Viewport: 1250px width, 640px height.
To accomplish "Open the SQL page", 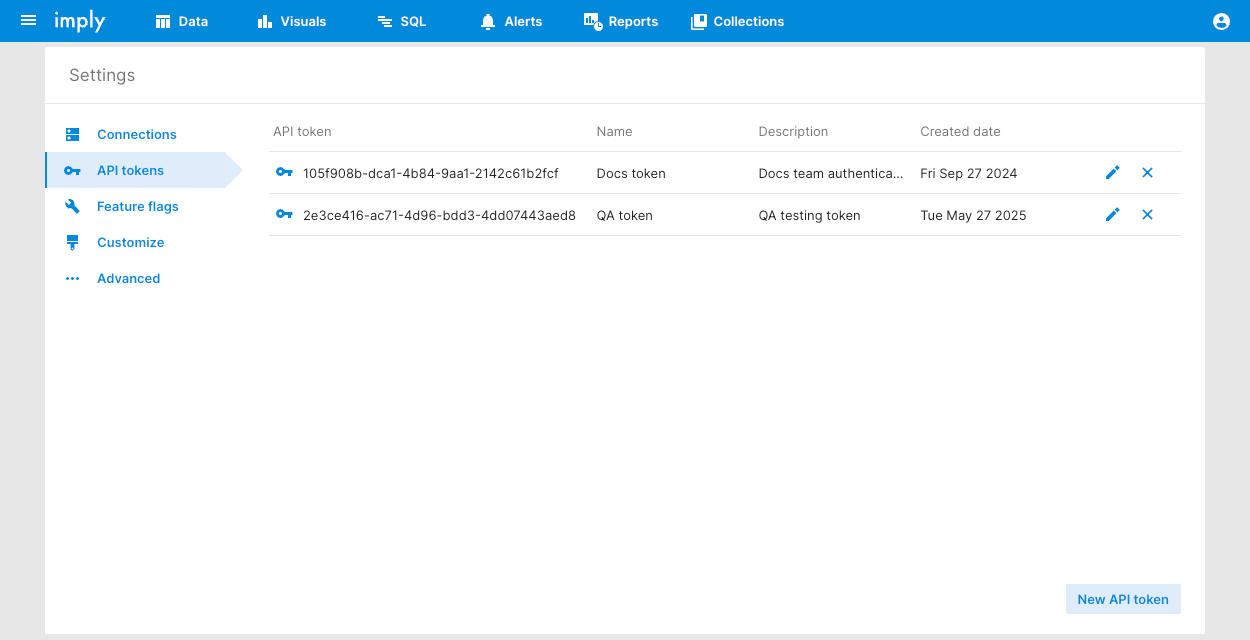I will point(402,21).
